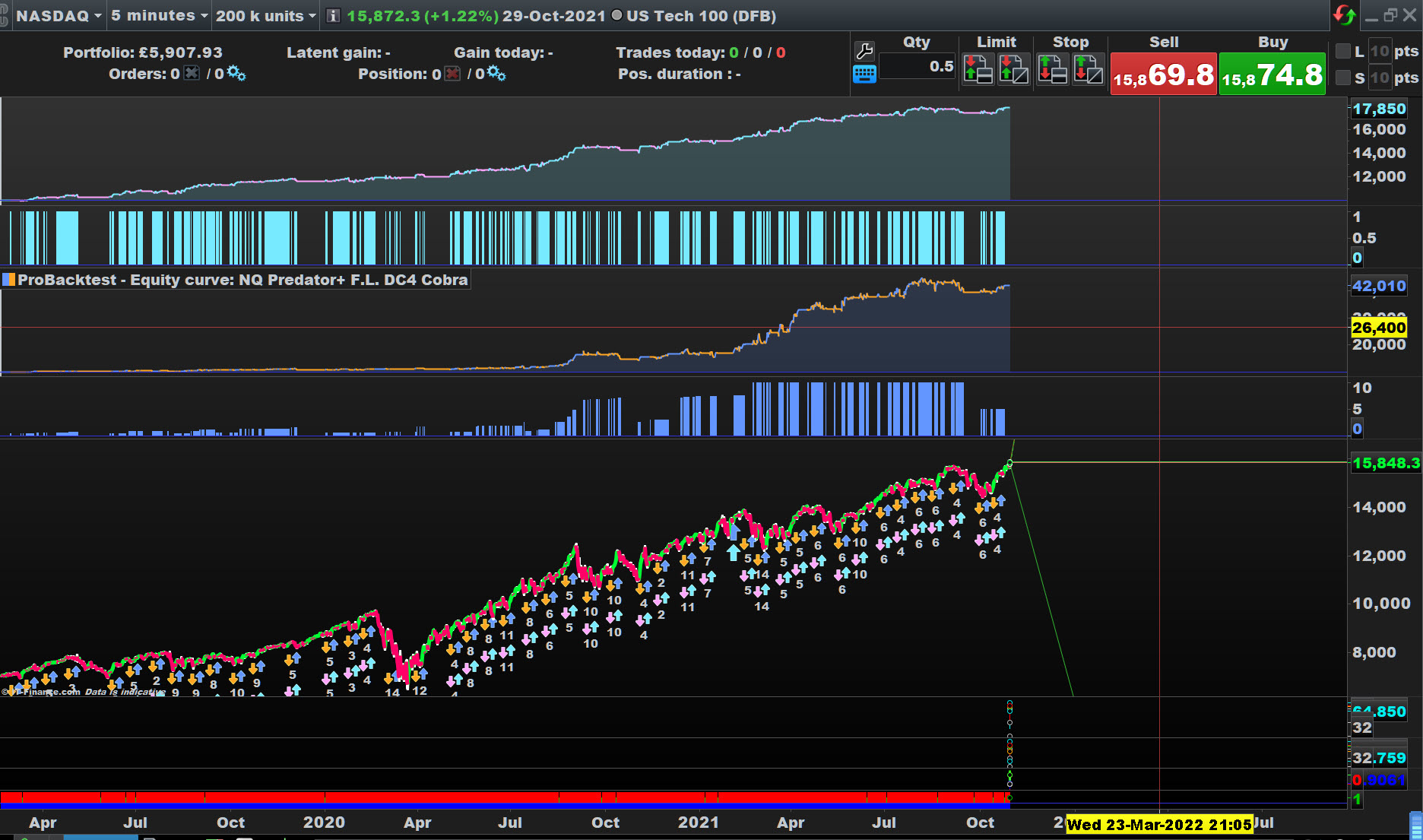Enable the S points checkbox
Screen dimensions: 1423x840
coord(1343,78)
